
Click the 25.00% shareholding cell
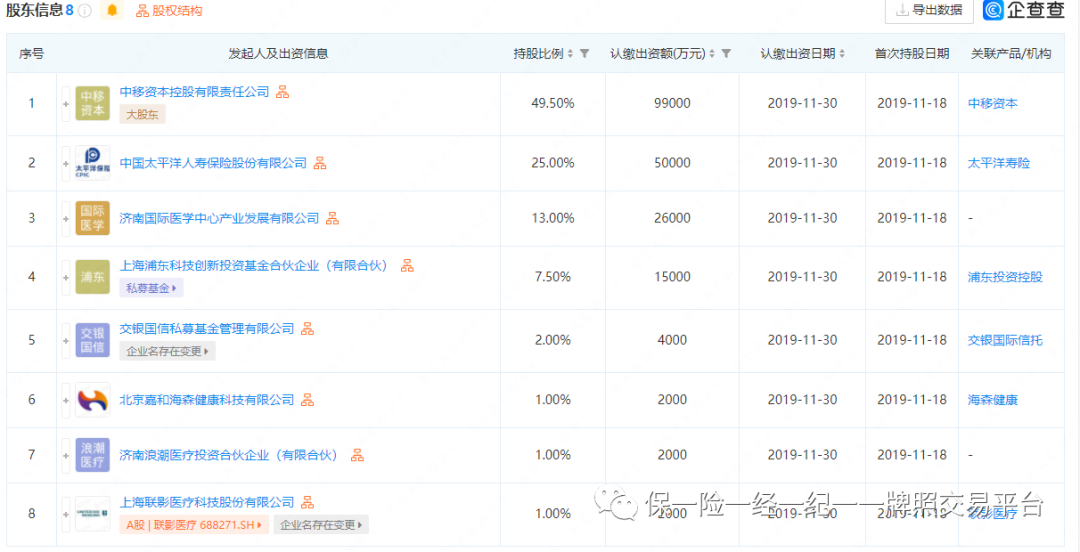(x=552, y=163)
